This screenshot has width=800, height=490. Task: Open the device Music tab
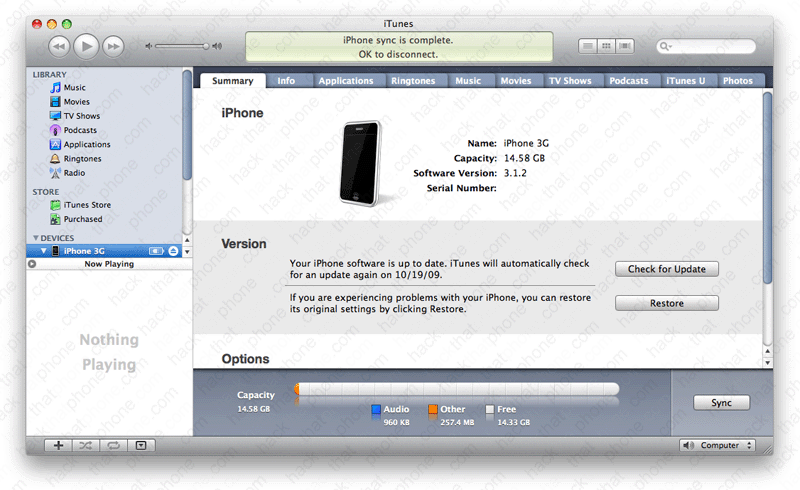468,81
